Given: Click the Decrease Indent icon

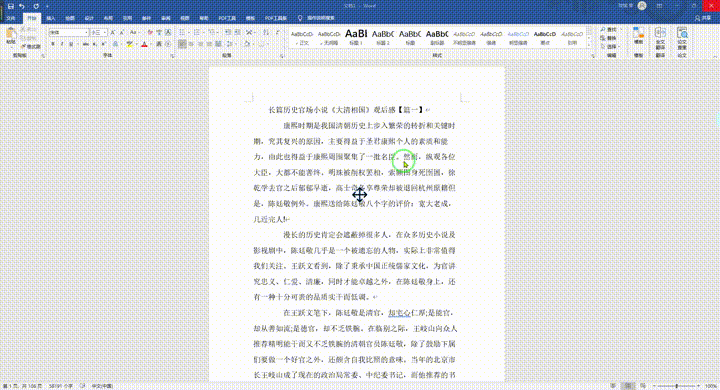Looking at the screenshot, I should coord(228,33).
